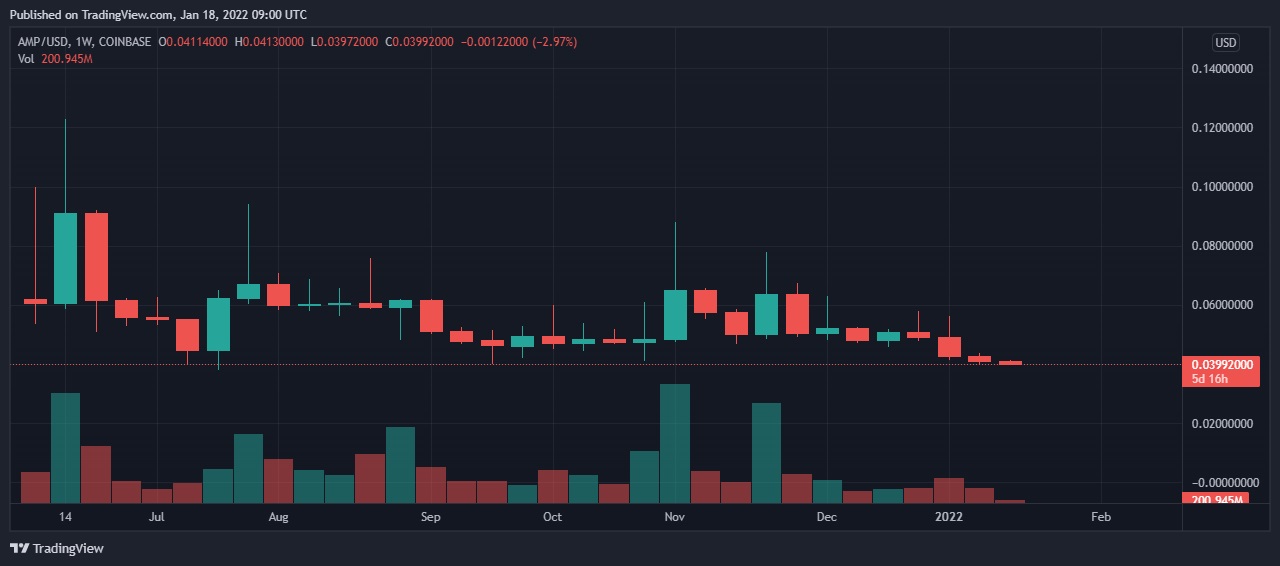Click the close value C0.03992000
Image resolution: width=1280 pixels, height=566 pixels.
(x=419, y=42)
